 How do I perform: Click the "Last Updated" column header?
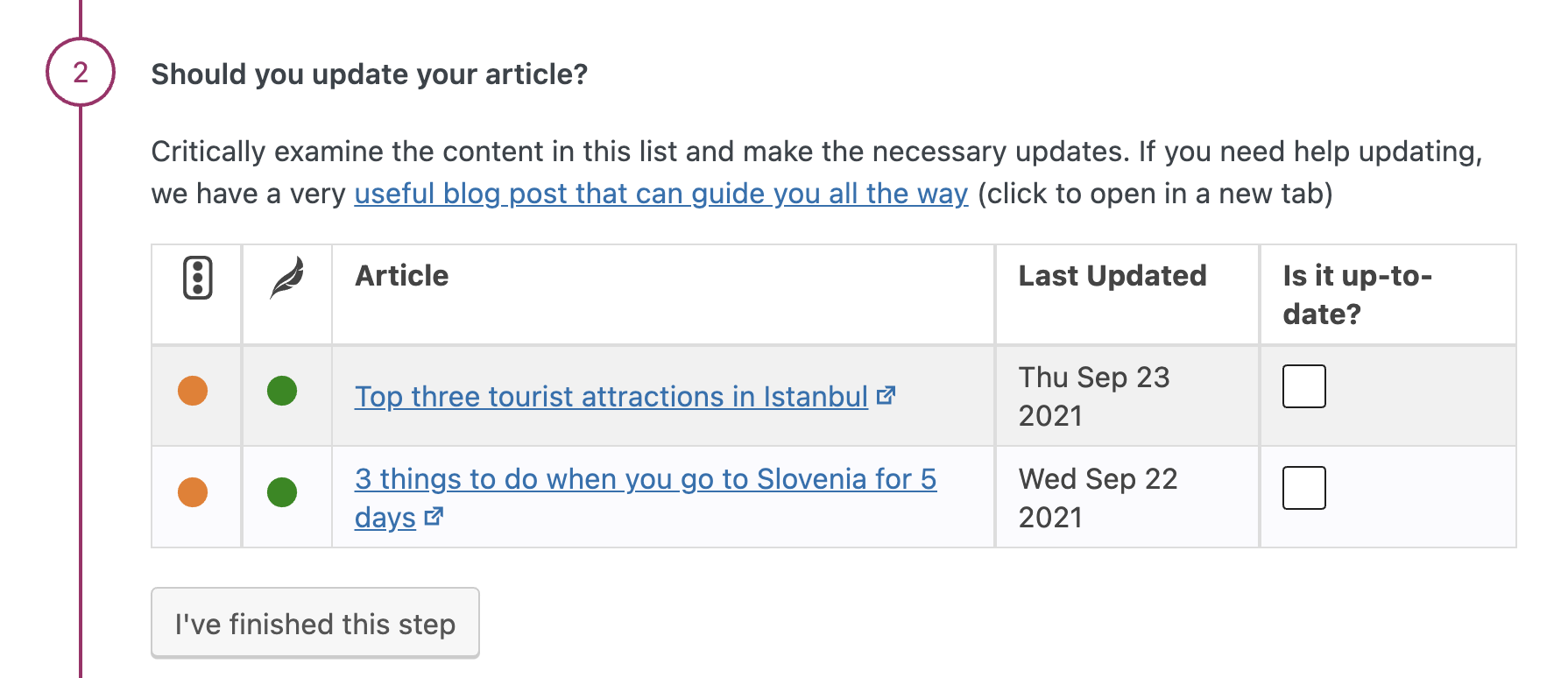coord(1112,276)
